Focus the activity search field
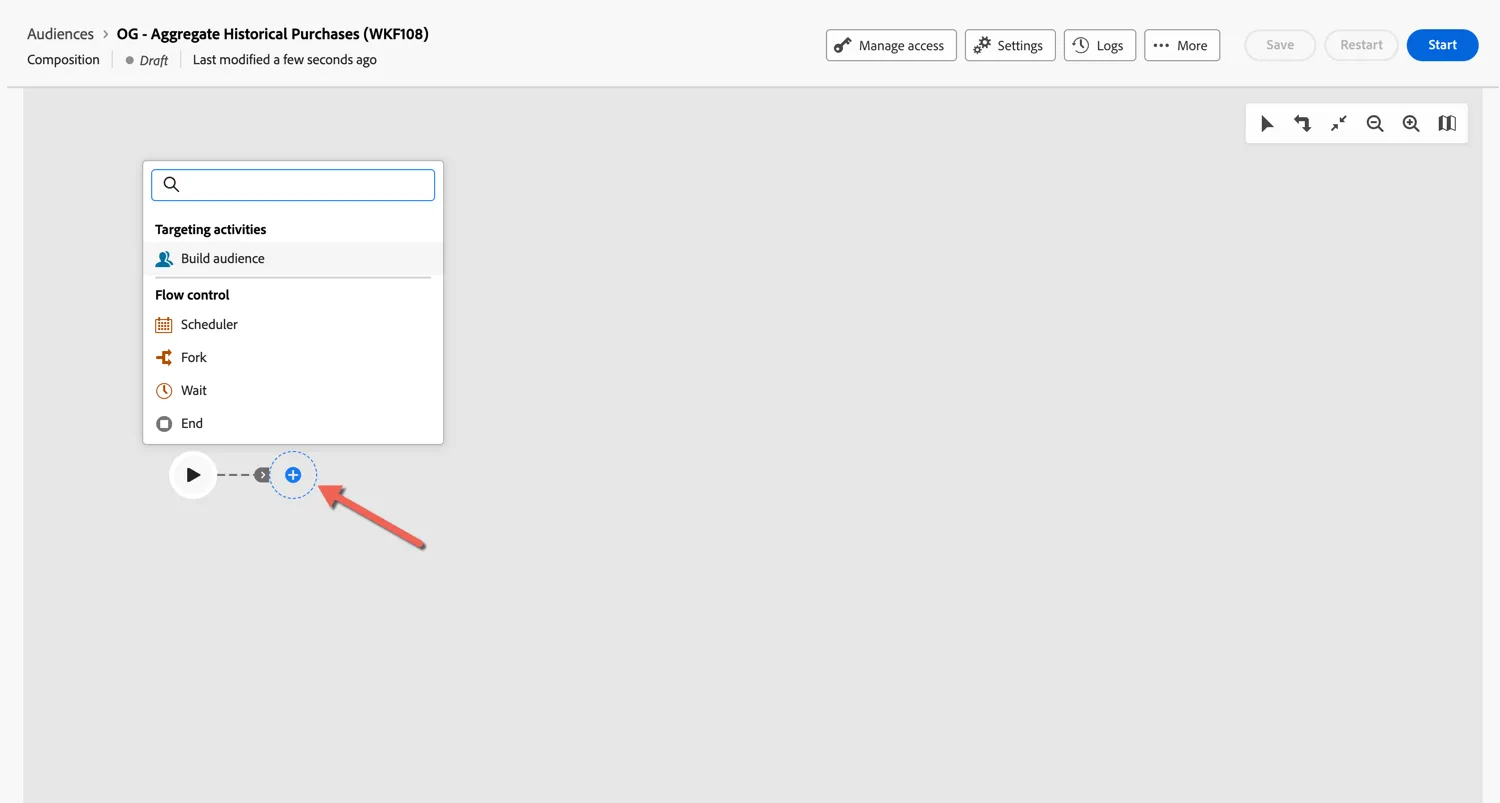 (x=293, y=185)
